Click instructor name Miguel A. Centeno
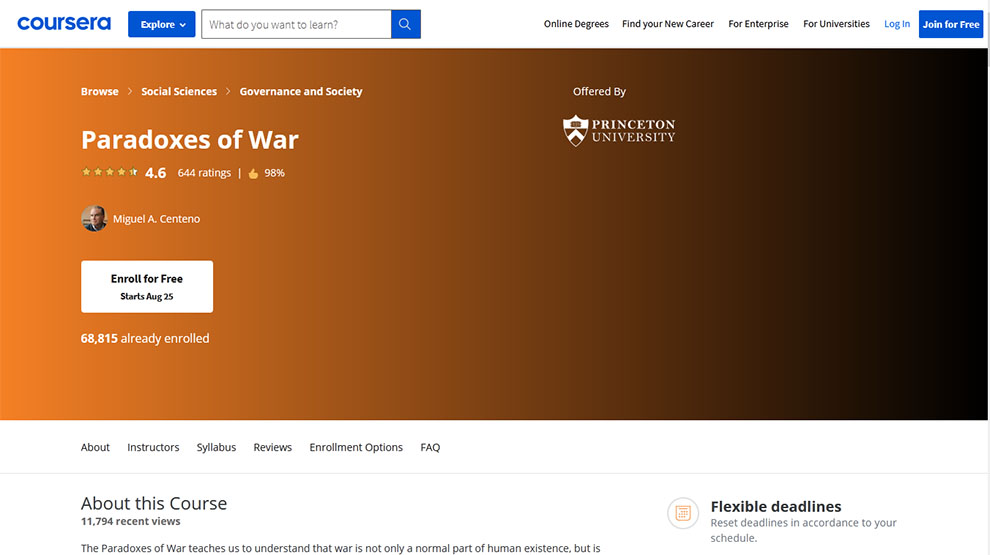Screen dimensions: 990x555 pos(156,219)
